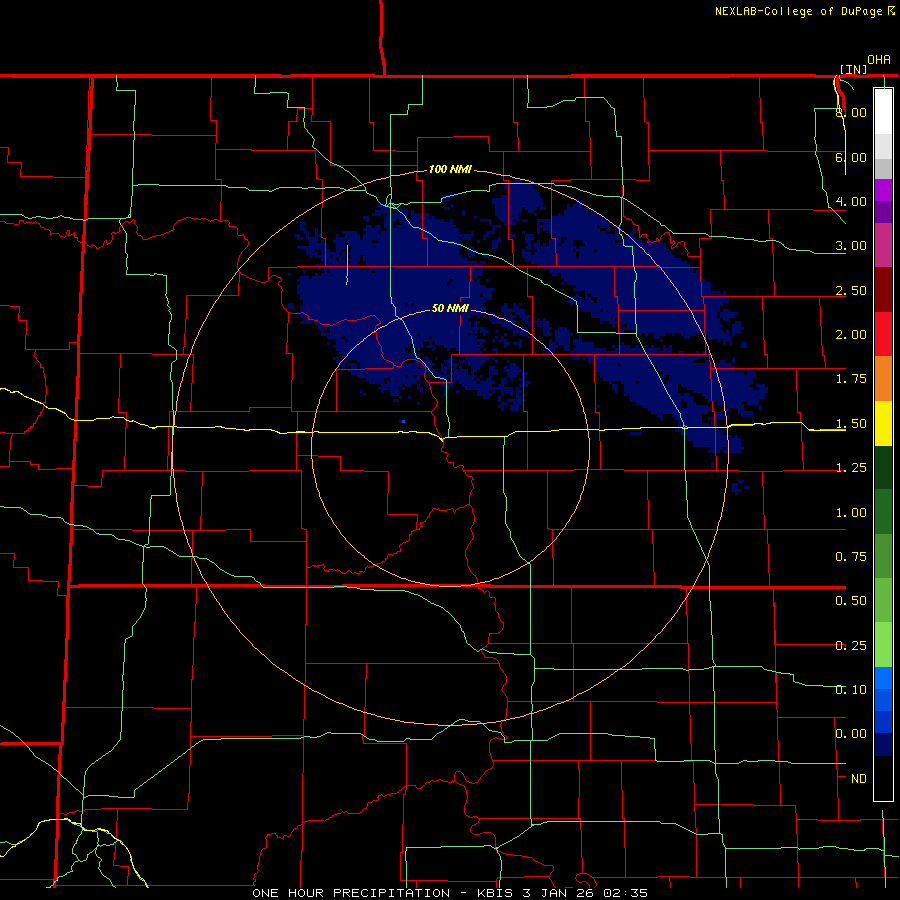
Task: Pick the bright magenta legend swatch
Action: coord(883,190)
